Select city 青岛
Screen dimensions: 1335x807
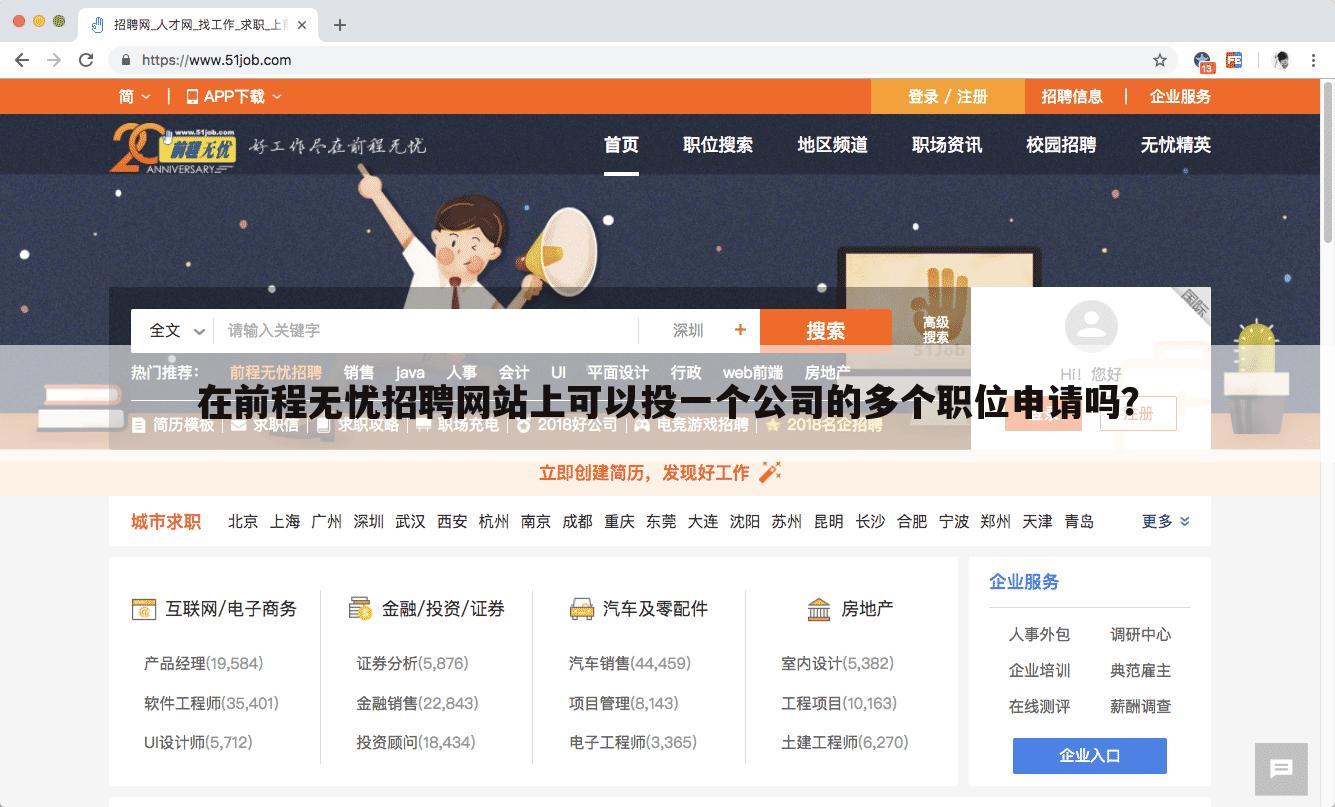click(x=1079, y=521)
